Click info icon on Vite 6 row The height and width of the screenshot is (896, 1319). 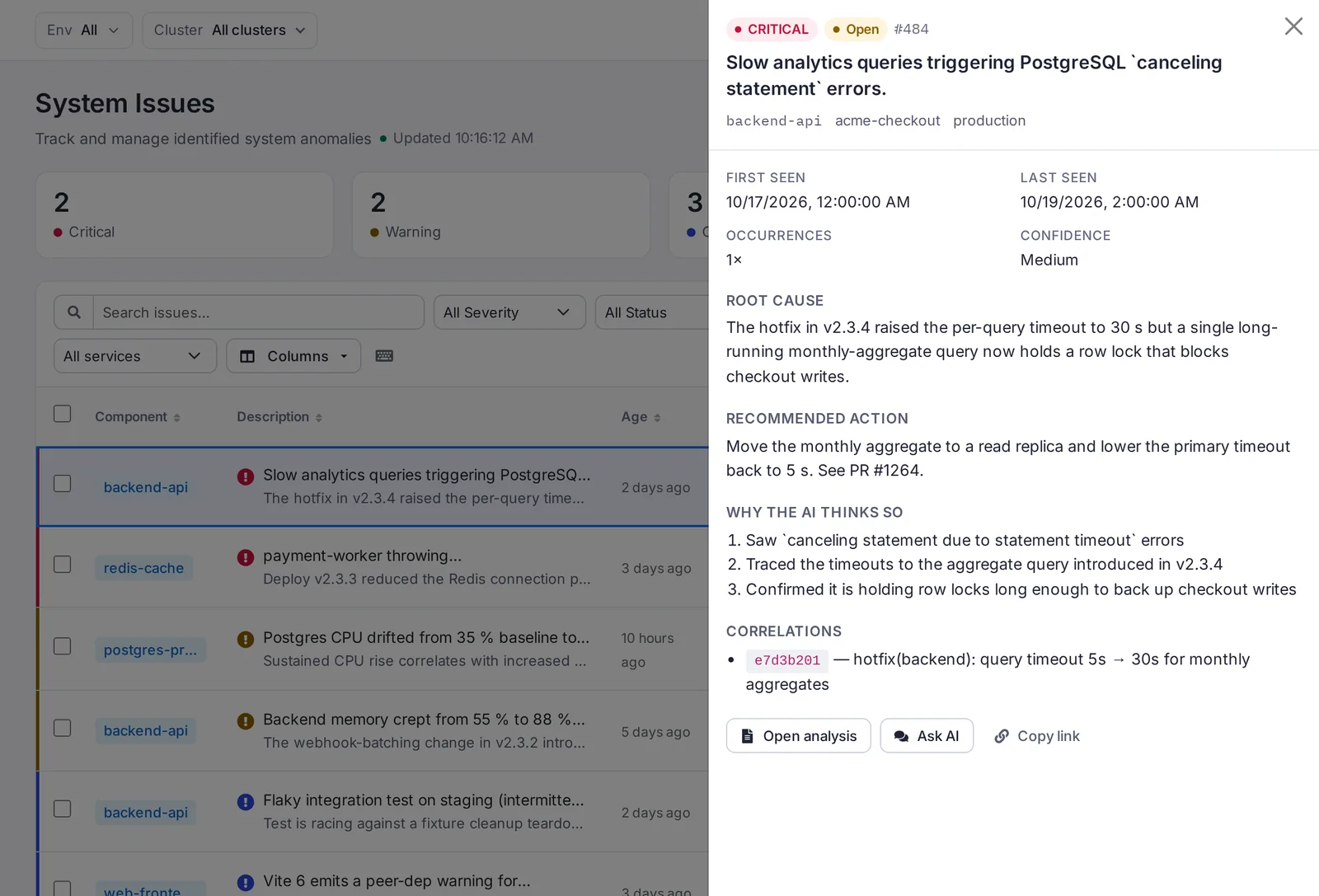[246, 883]
